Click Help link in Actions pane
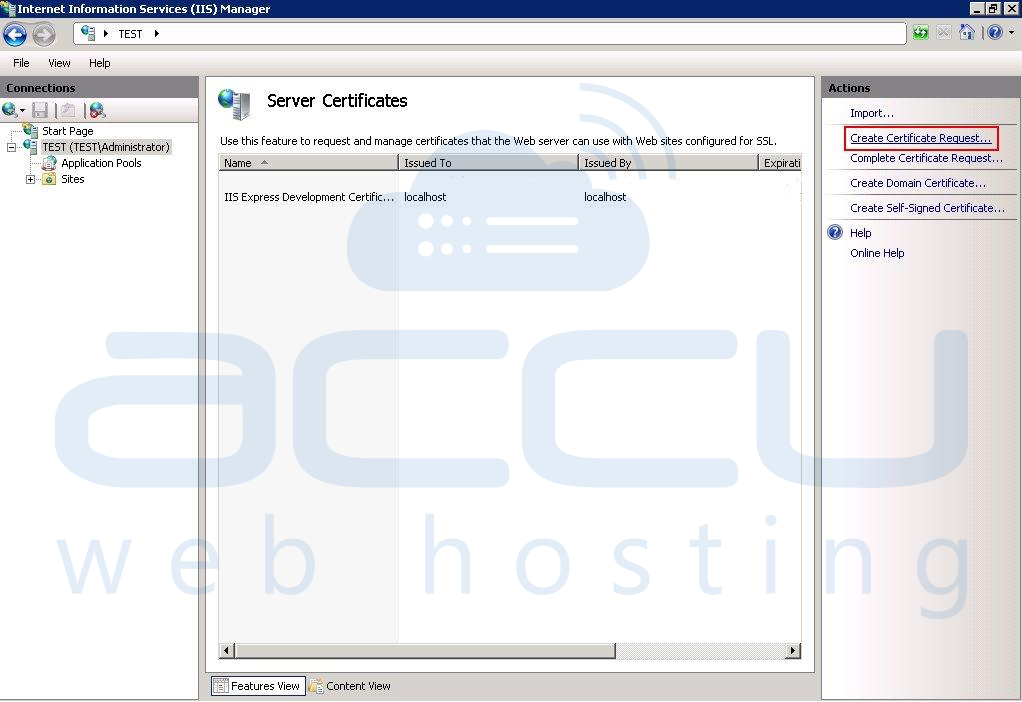This screenshot has width=1022, height=702. point(860,233)
